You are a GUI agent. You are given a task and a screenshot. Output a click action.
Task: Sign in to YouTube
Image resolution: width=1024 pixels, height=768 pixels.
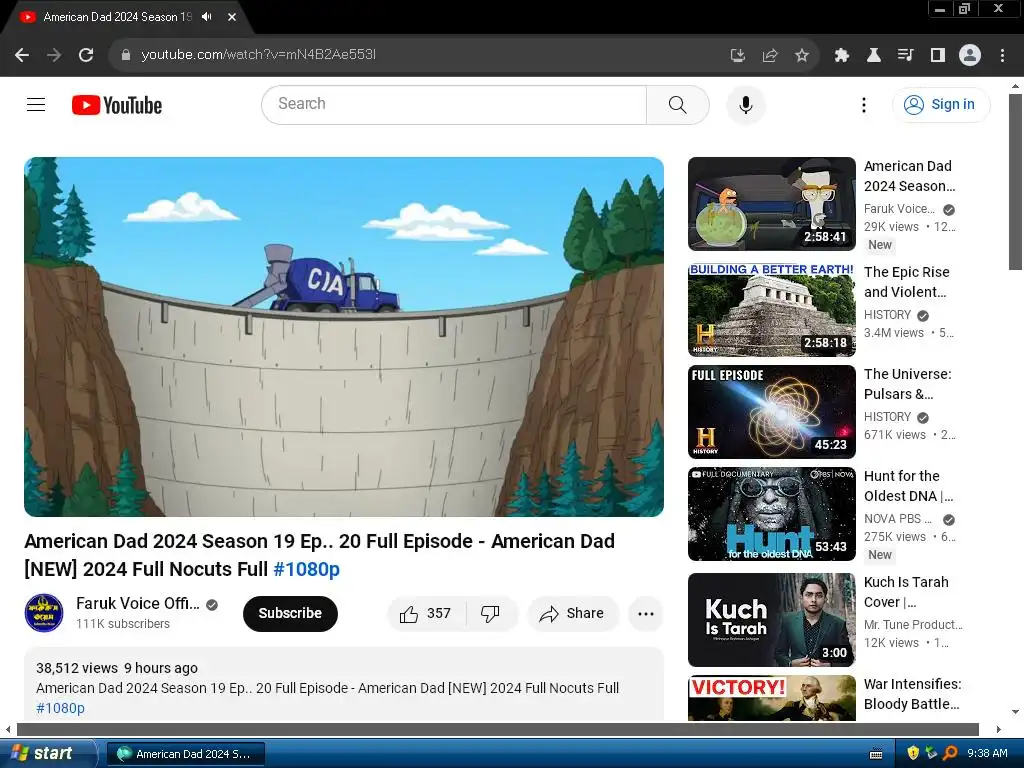pos(941,104)
